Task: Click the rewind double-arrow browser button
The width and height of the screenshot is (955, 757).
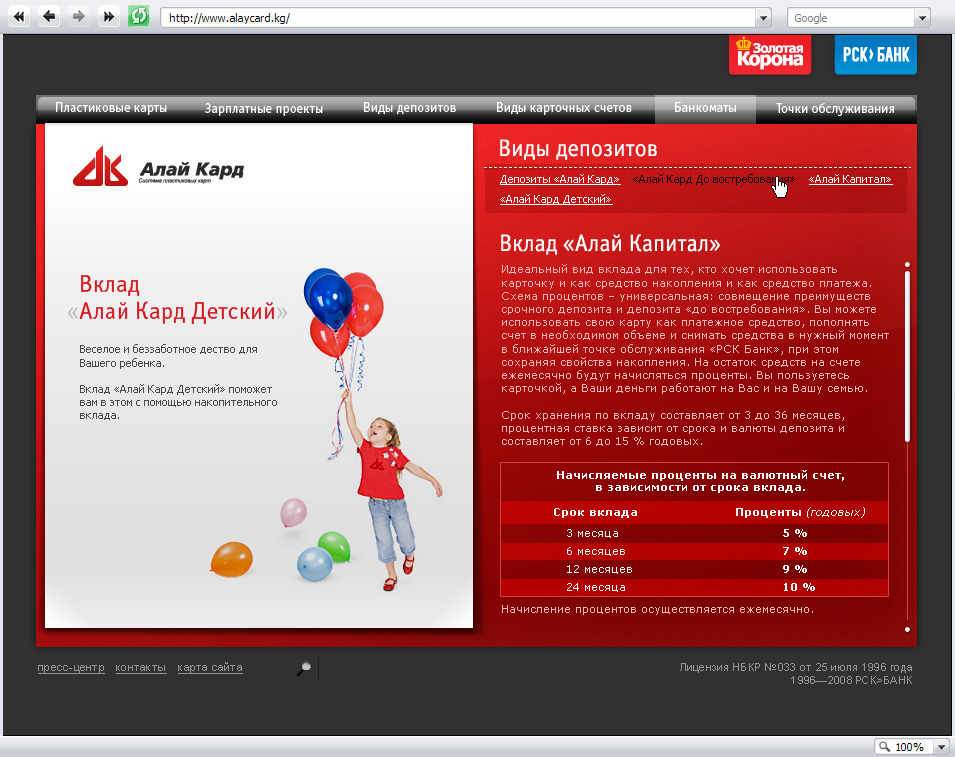Action: tap(19, 16)
